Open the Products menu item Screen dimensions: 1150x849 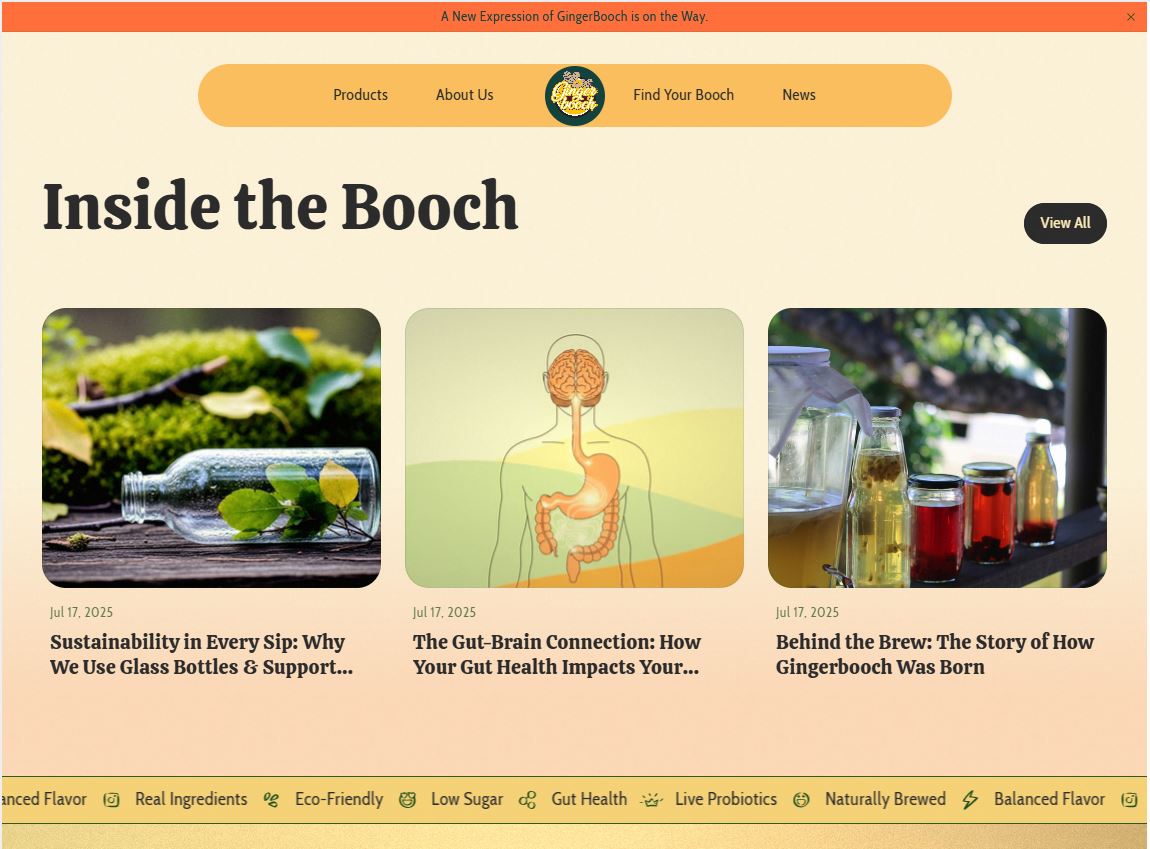click(360, 95)
